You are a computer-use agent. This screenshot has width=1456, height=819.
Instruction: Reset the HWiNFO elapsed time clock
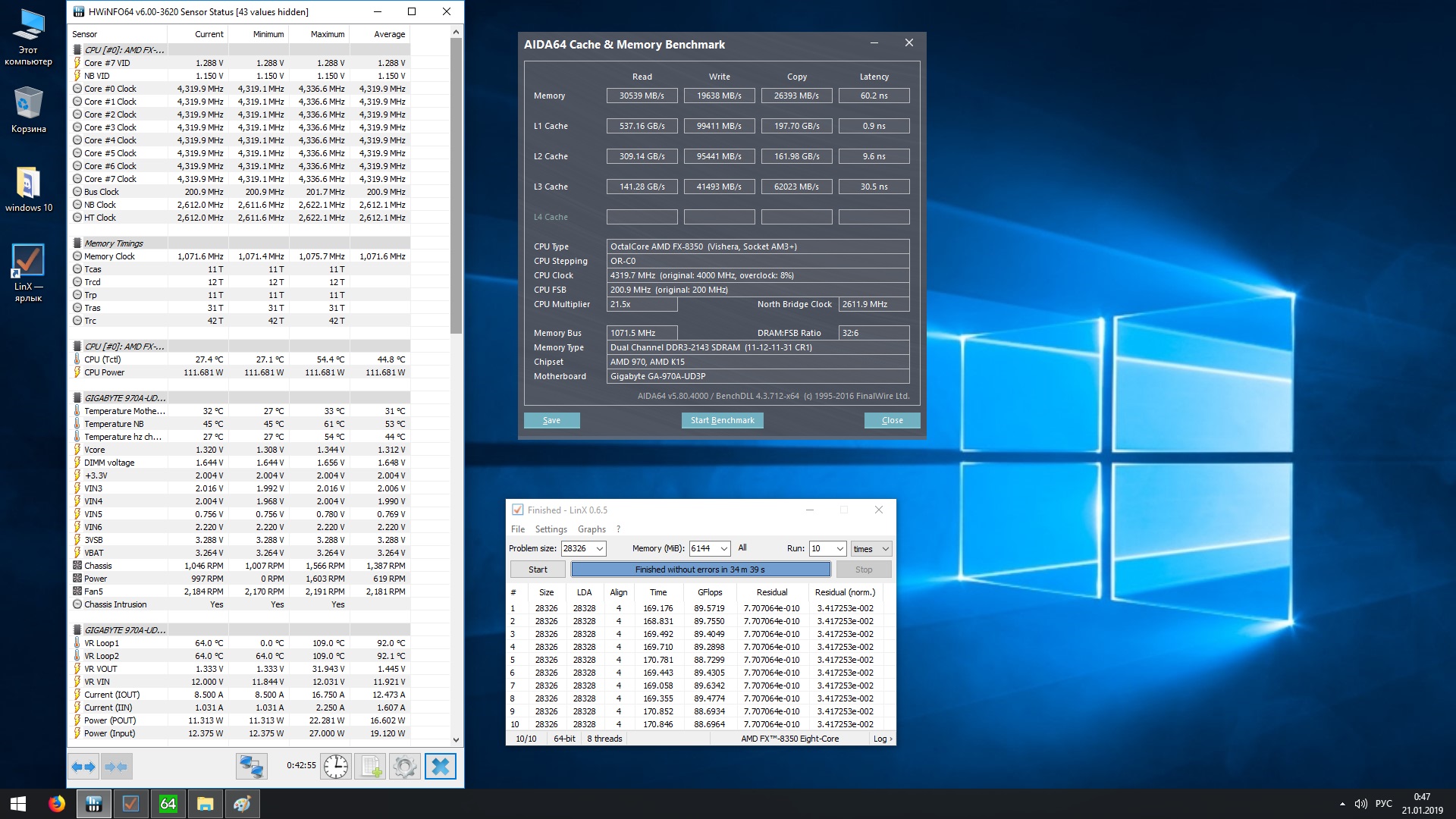click(x=335, y=767)
